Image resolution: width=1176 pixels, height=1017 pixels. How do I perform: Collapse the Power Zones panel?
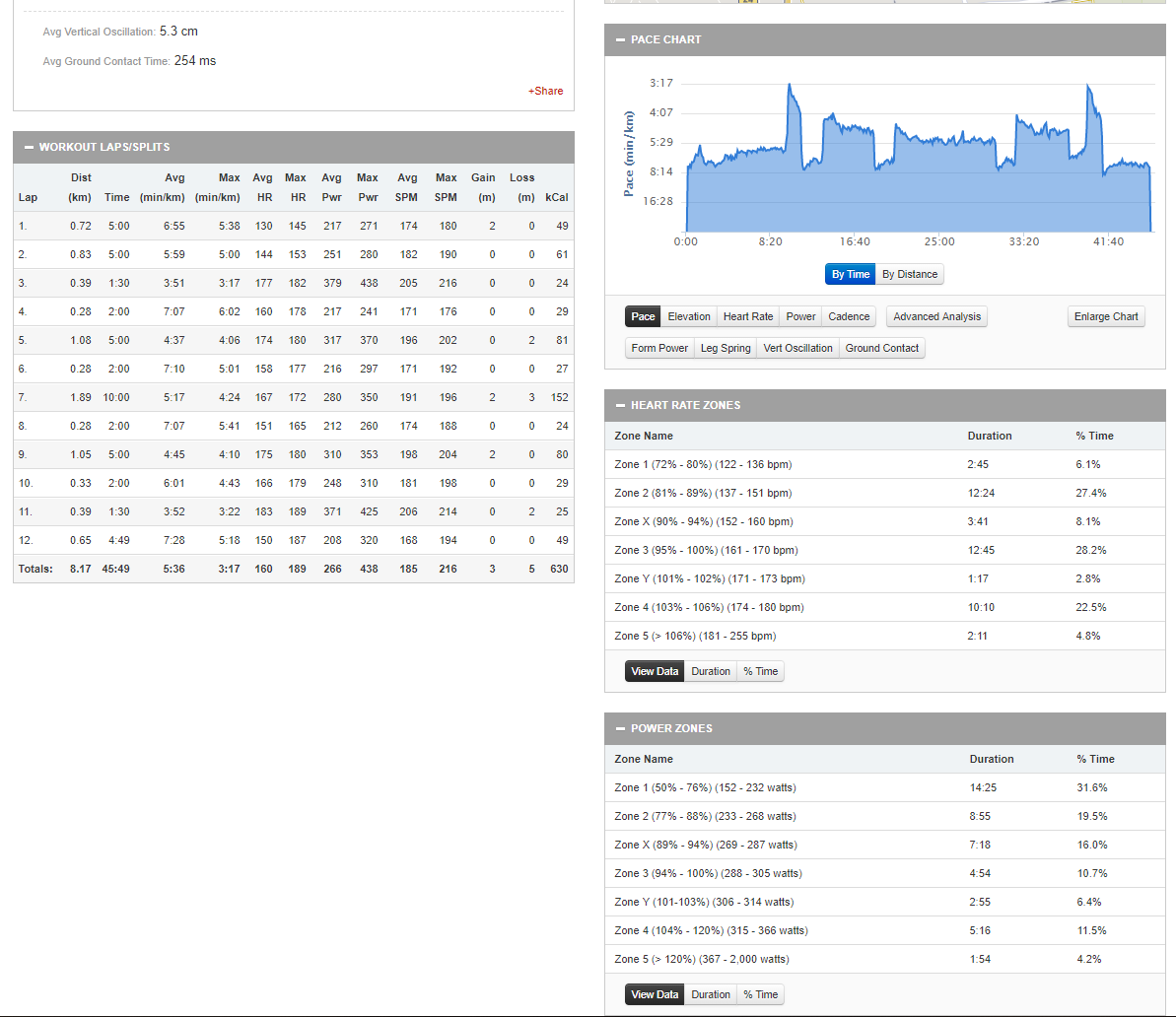pyautogui.click(x=620, y=728)
